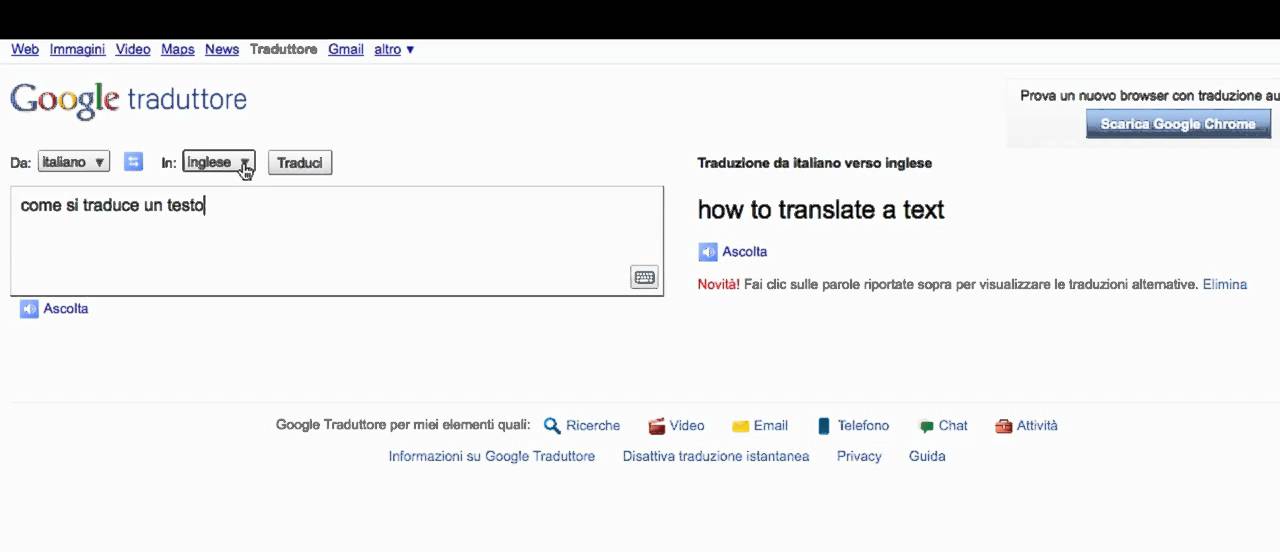
Task: Open the target language dropdown Inglese
Action: tap(219, 162)
